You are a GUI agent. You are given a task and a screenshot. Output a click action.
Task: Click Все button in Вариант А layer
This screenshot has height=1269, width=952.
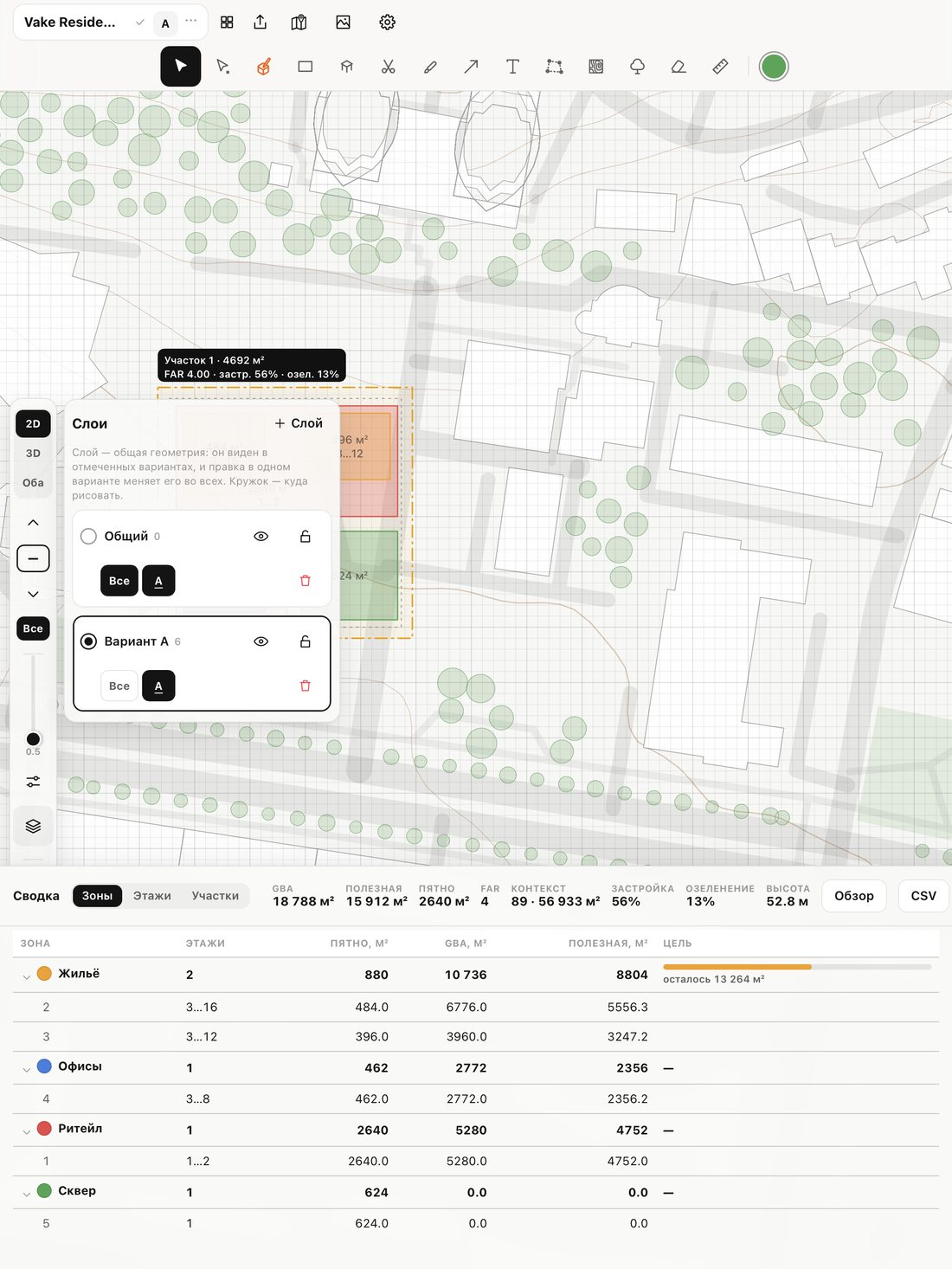[x=119, y=686]
